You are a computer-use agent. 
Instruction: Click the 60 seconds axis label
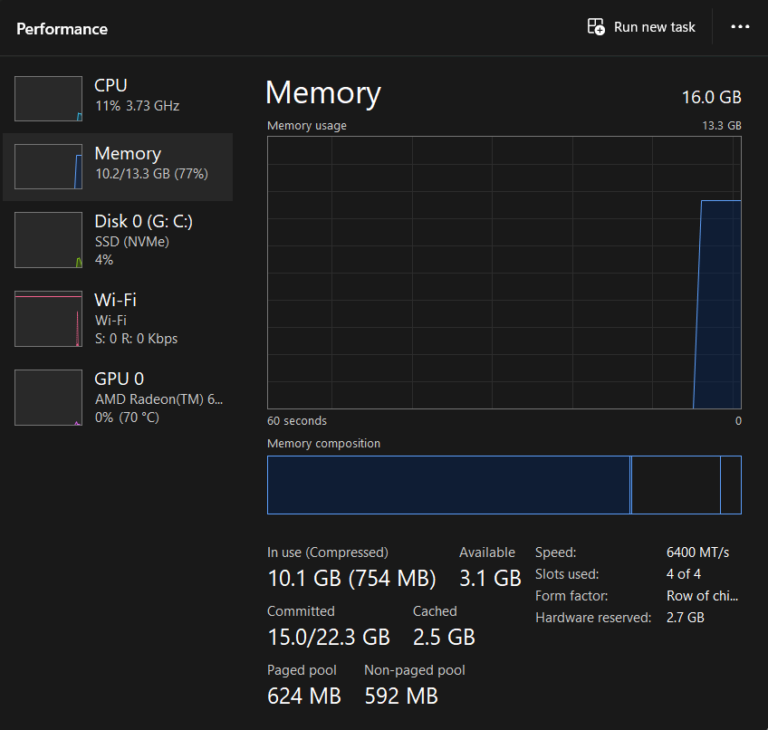coord(297,421)
